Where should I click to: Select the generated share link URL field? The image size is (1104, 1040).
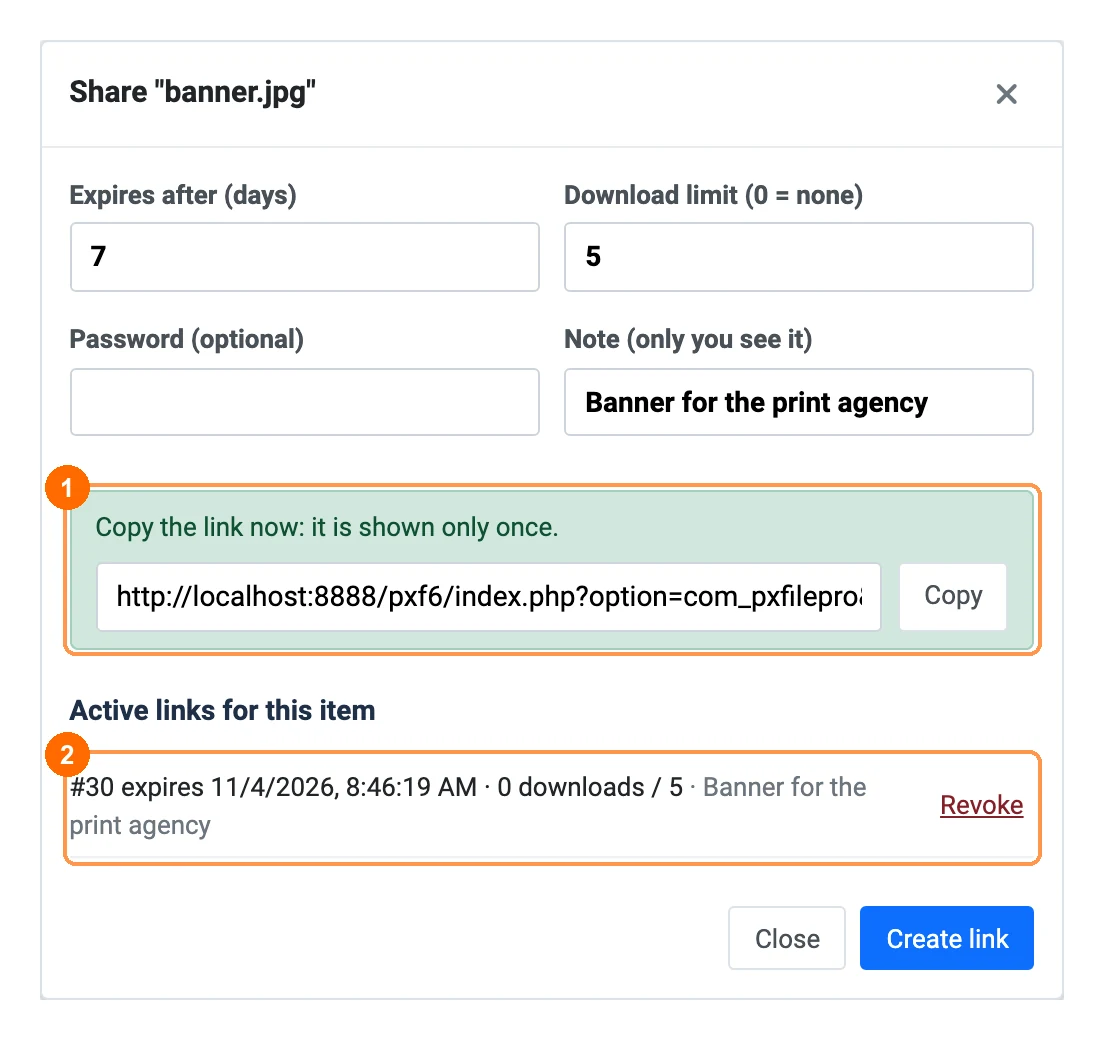[489, 596]
